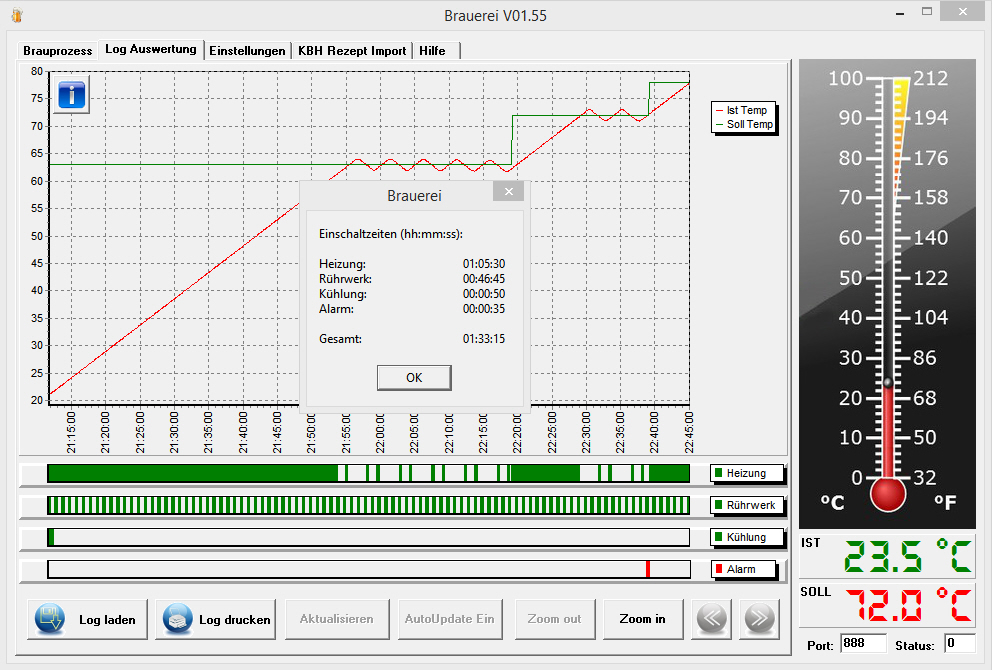Click the app icon in title bar
The width and height of the screenshot is (992, 670).
tap(17, 15)
